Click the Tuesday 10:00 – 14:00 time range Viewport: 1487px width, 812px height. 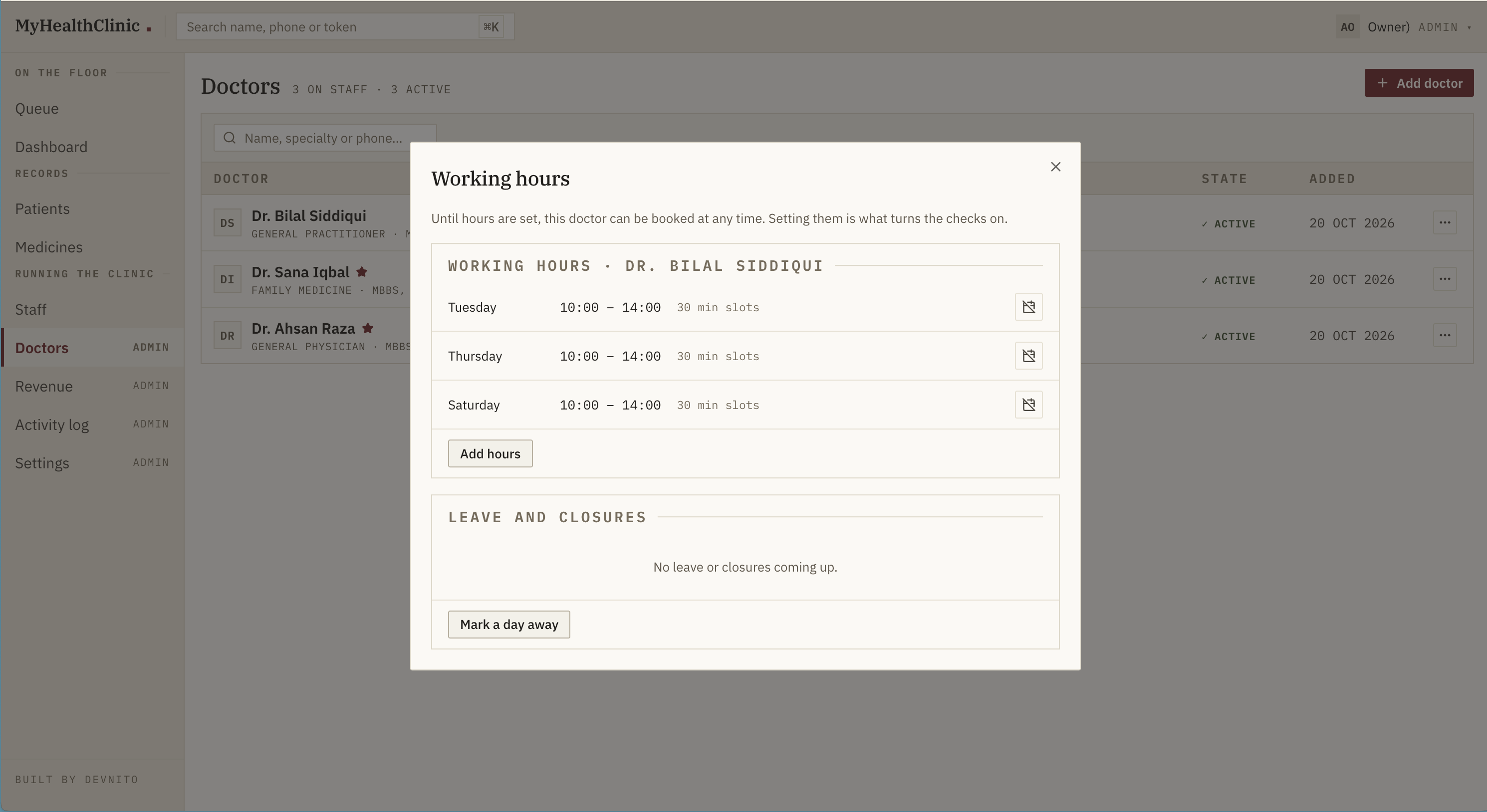610,308
